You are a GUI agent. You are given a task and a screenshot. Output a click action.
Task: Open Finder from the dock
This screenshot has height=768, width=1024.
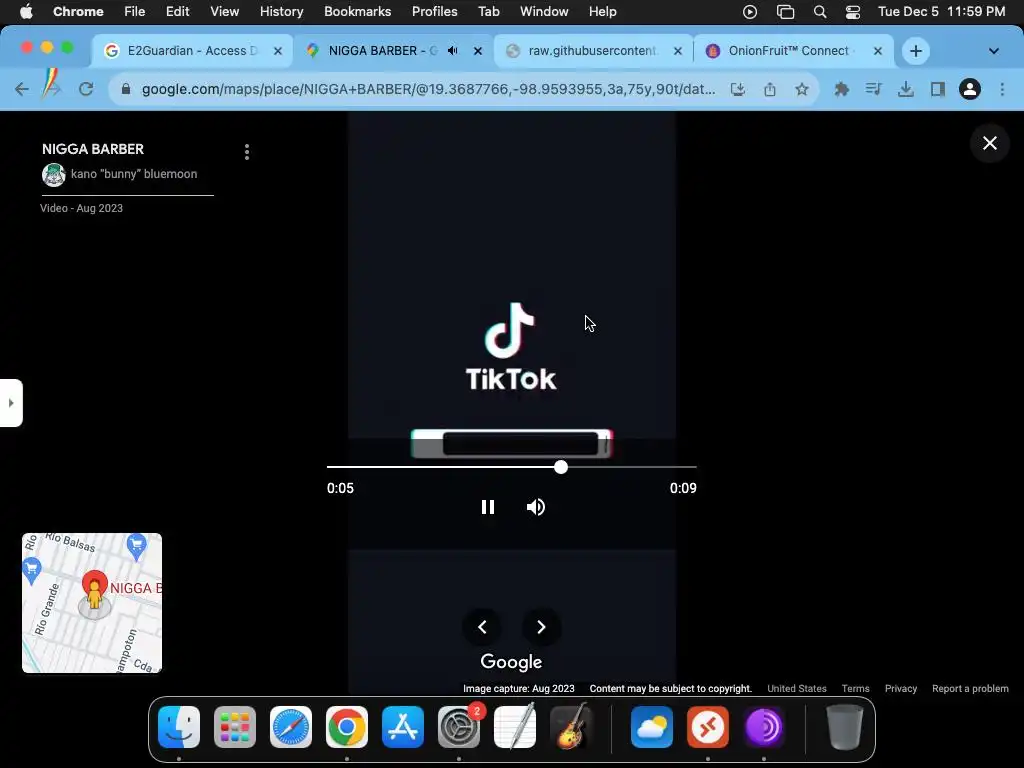[x=179, y=727]
